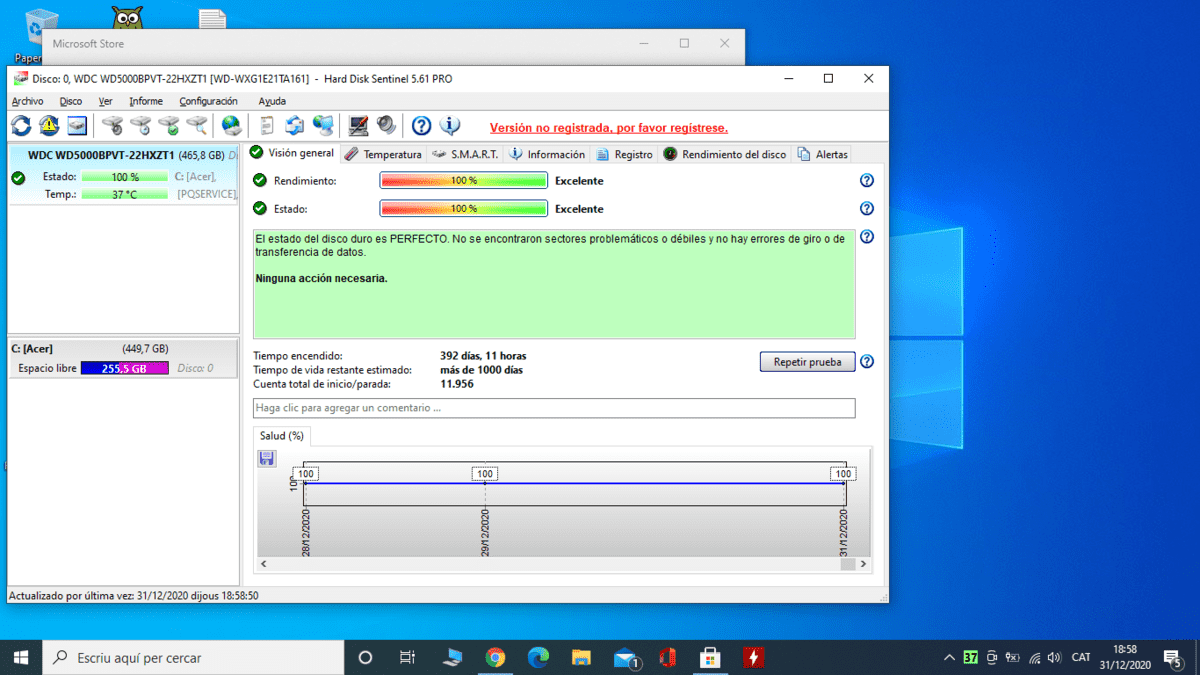Open the Mail app in the taskbar

[625, 657]
